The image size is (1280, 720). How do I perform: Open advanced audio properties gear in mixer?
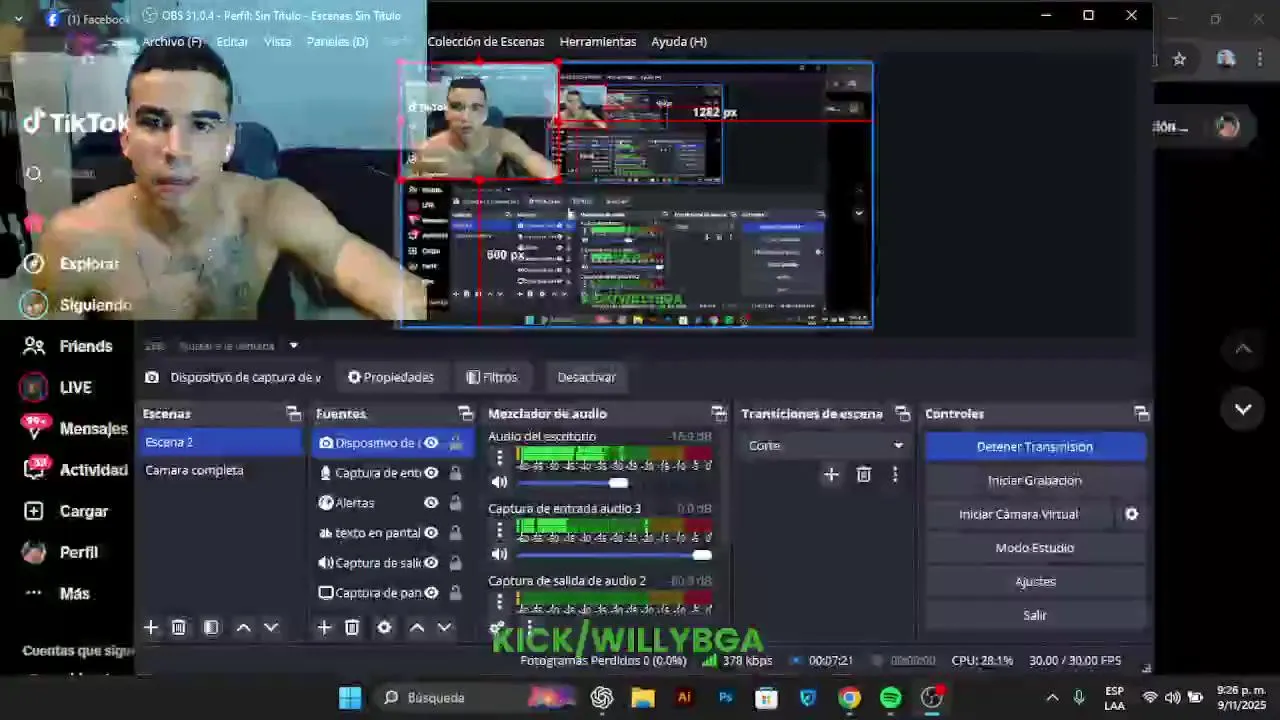coord(497,628)
